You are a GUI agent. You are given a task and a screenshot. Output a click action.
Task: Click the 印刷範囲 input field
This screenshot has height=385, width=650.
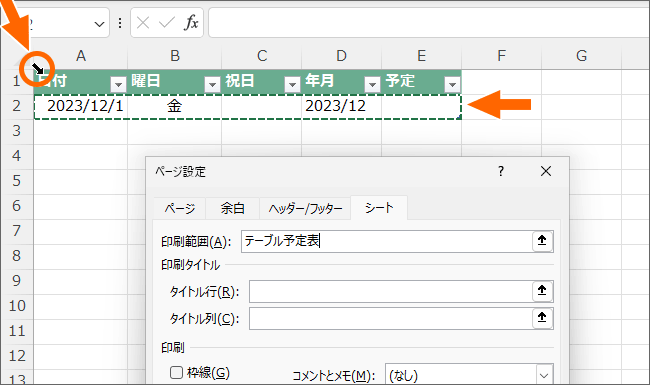387,241
